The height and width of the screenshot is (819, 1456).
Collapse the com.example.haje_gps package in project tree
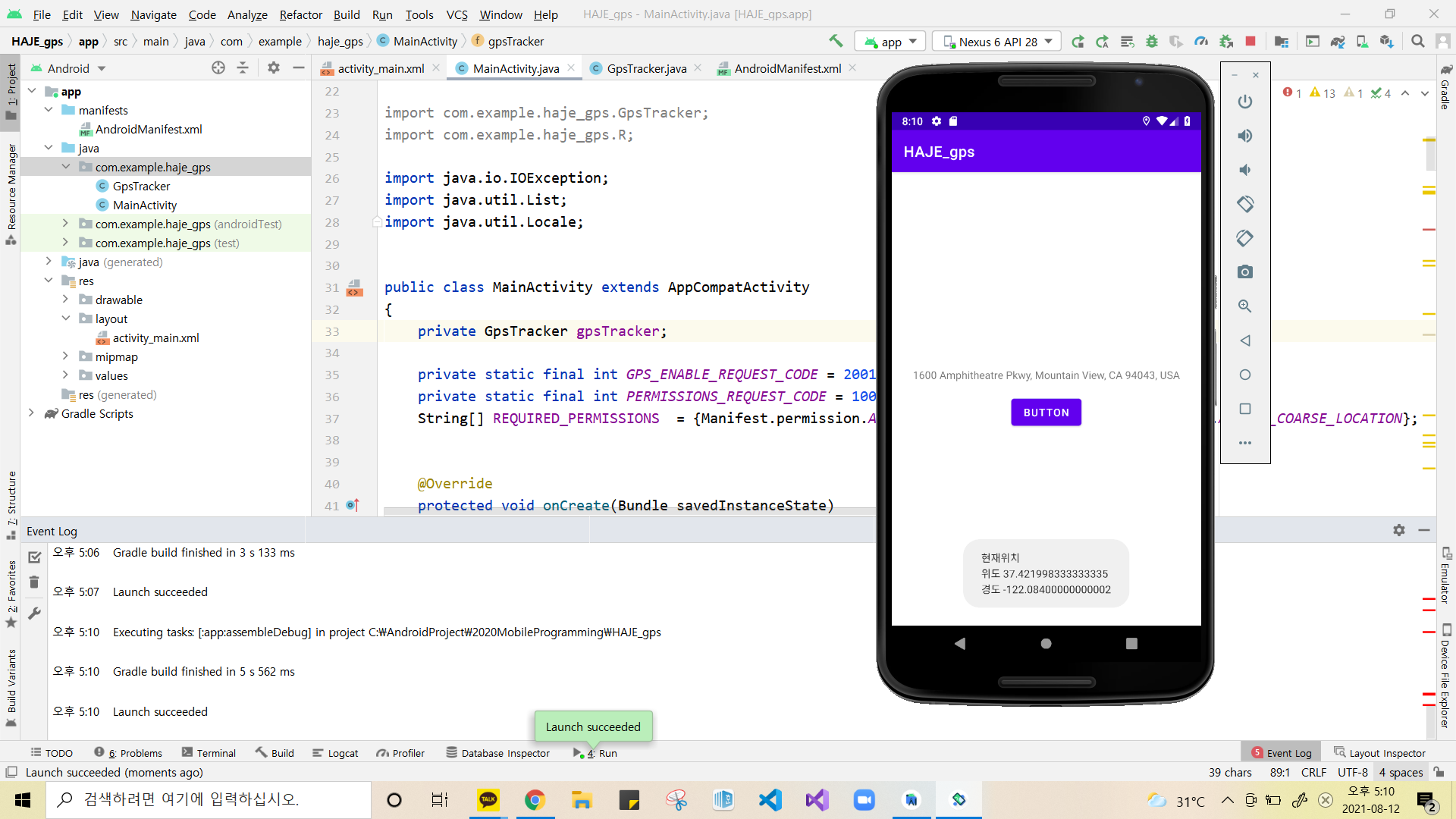[66, 167]
